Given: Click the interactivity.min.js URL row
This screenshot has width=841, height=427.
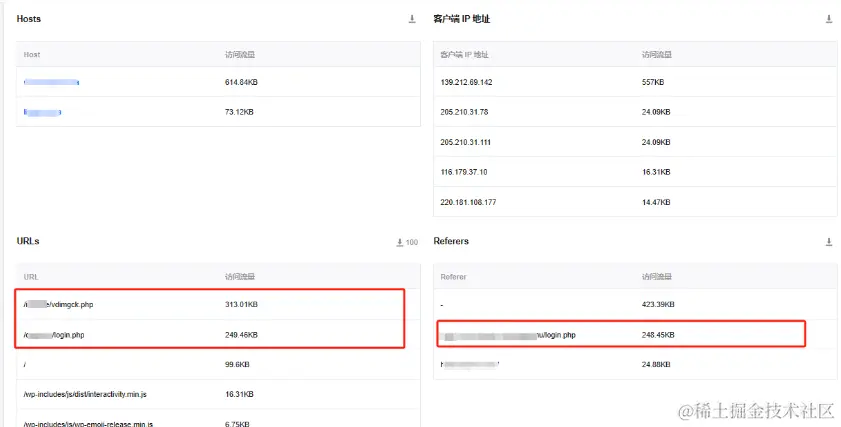Looking at the screenshot, I should click(218, 394).
